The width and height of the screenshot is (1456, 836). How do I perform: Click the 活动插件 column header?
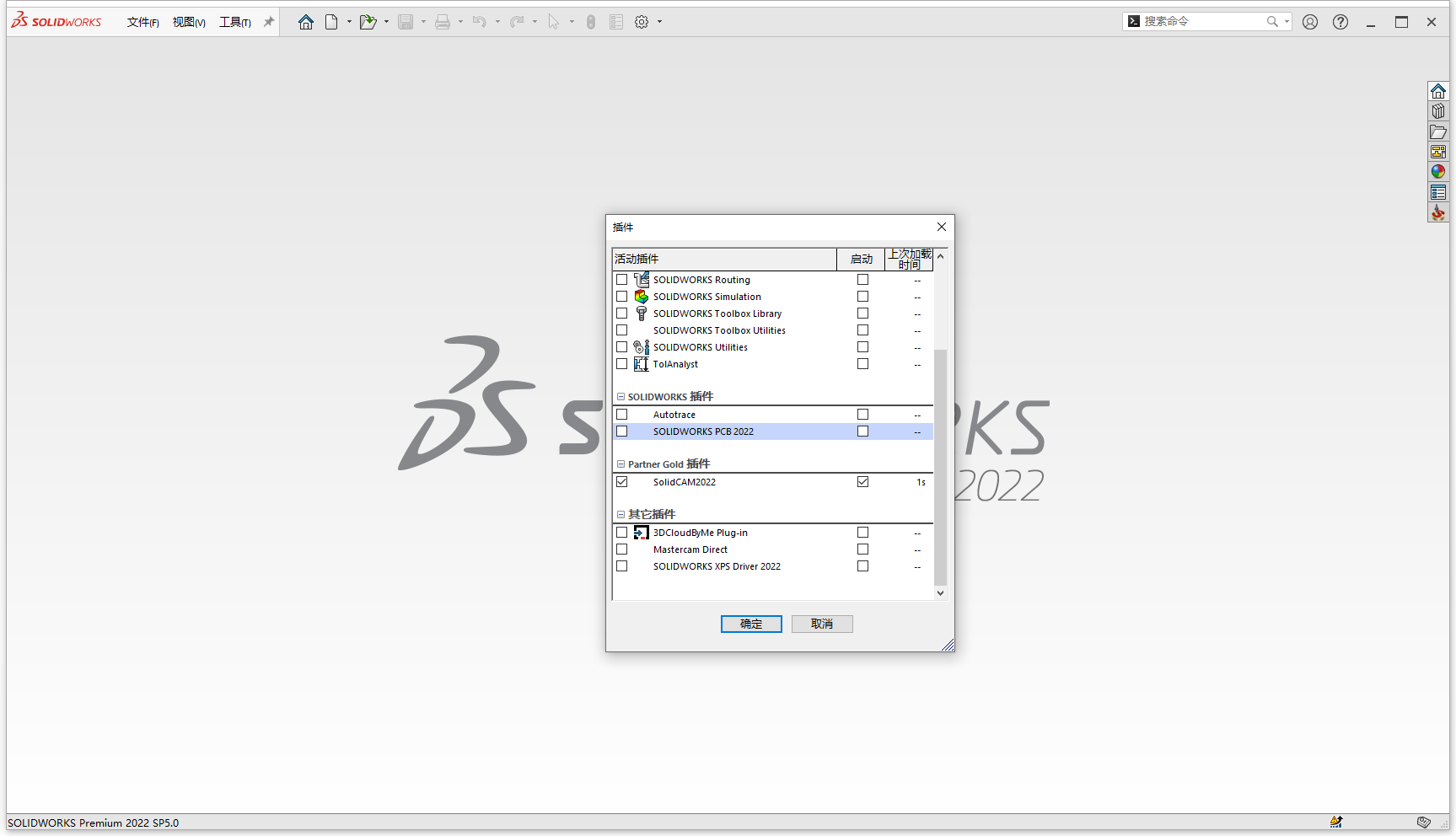[x=724, y=259]
